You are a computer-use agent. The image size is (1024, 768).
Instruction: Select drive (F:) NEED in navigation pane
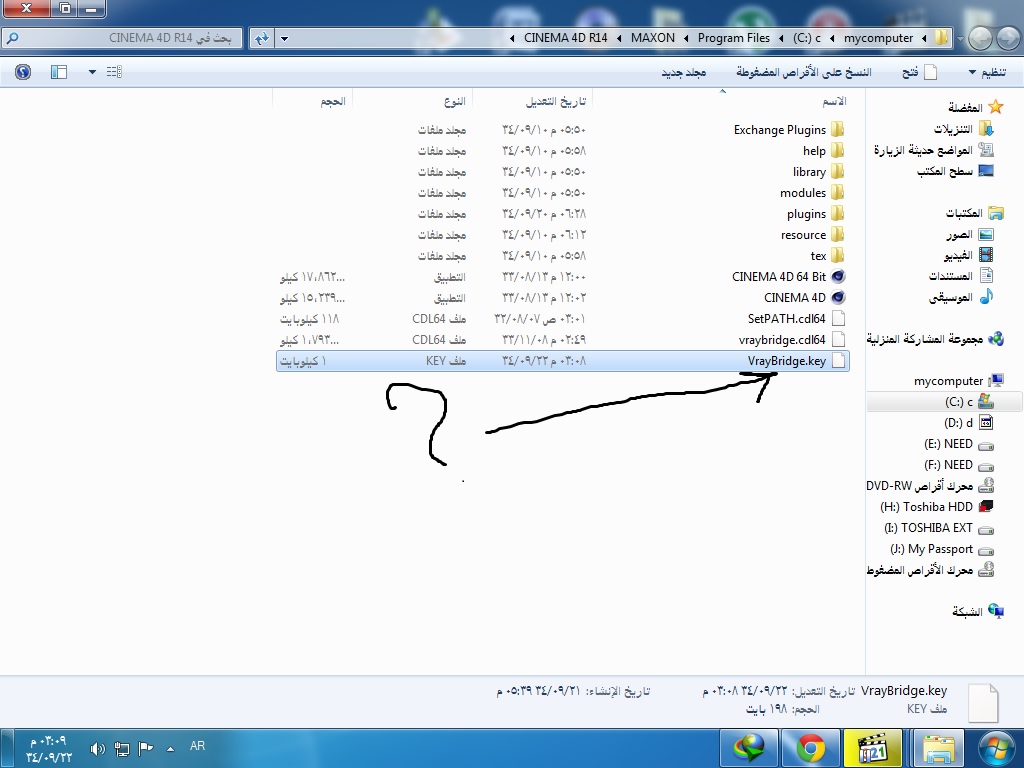pos(958,465)
